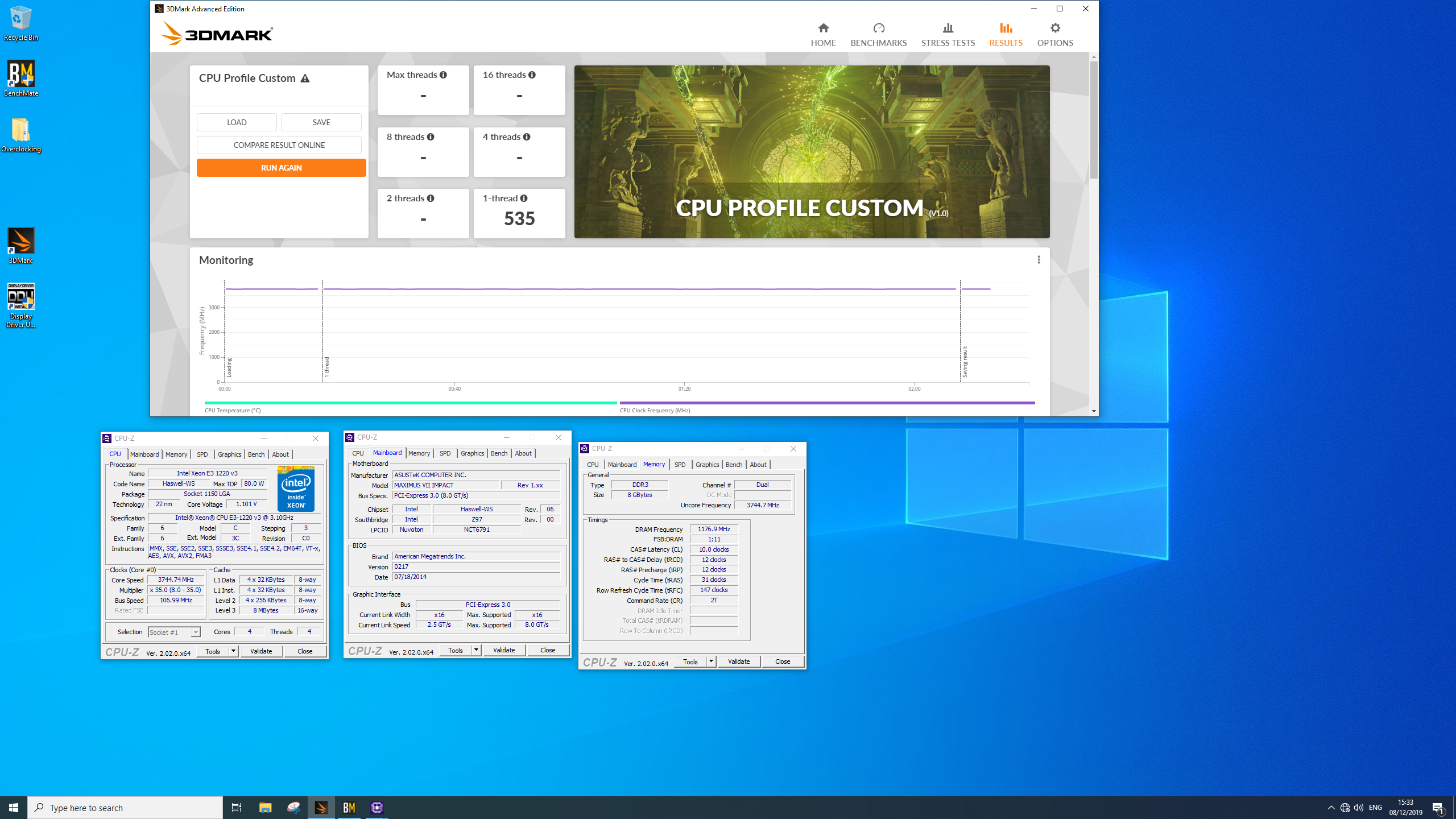Open the OPTIONS gear in 3DMark
This screenshot has height=819, width=1456.
tap(1054, 35)
